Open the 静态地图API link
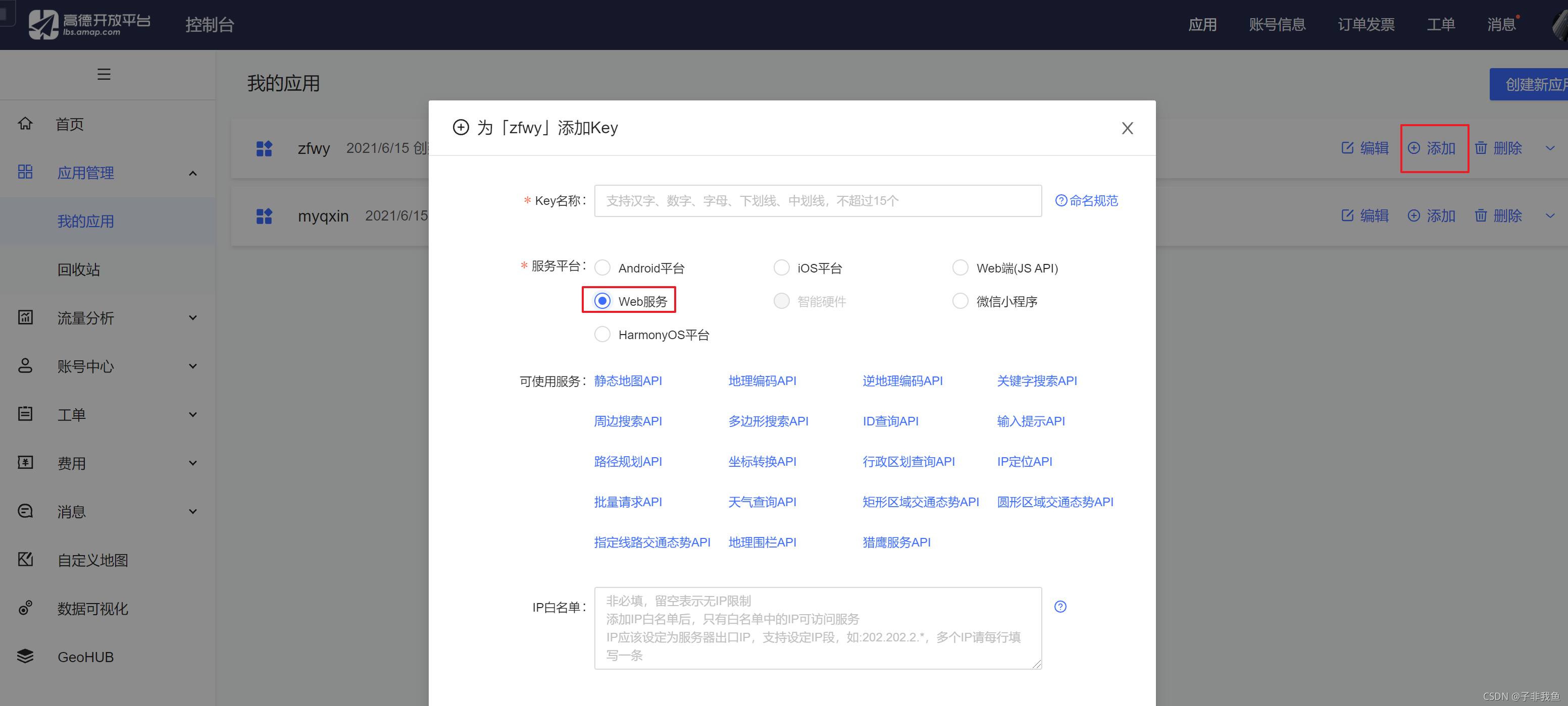This screenshot has height=706, width=1568. tap(628, 381)
